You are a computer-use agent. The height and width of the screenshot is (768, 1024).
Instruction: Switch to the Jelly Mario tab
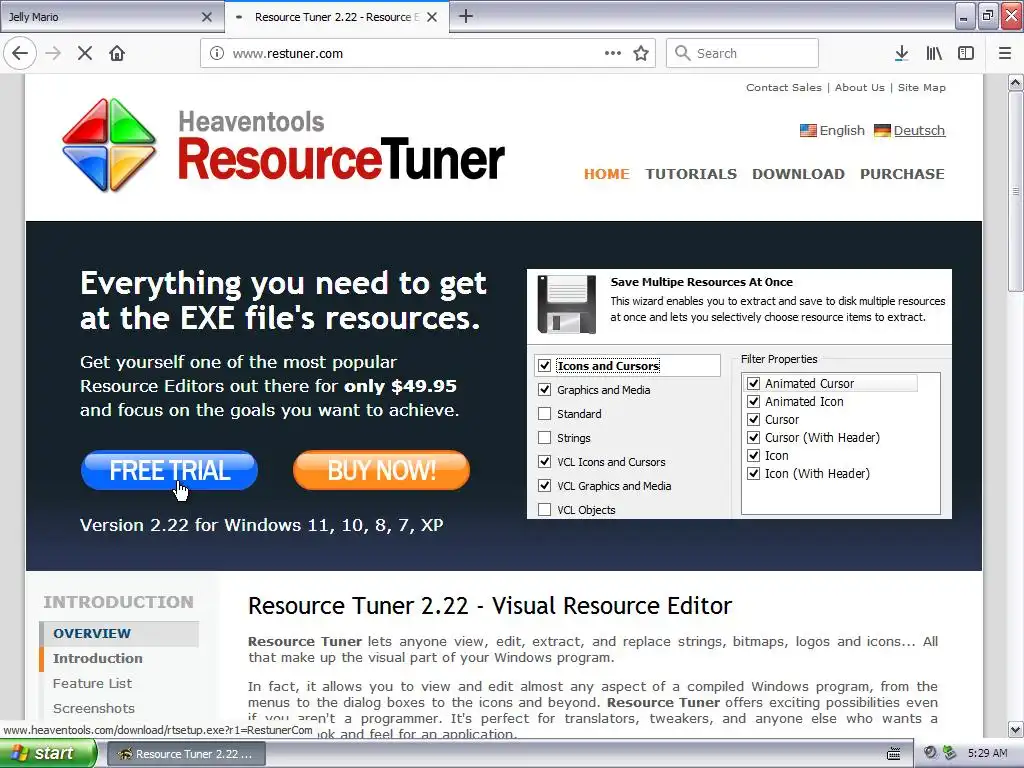click(111, 17)
